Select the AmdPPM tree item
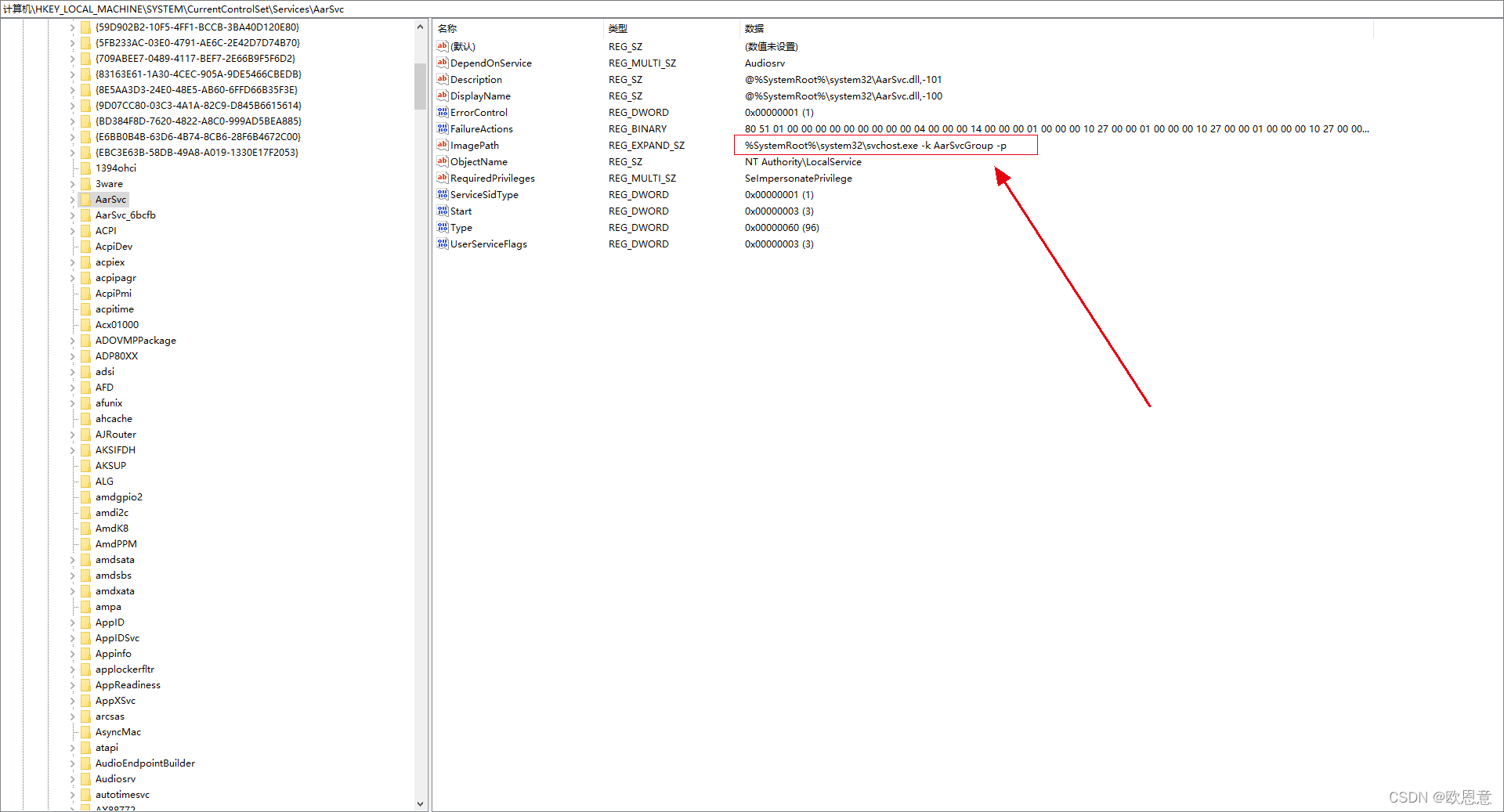 tap(116, 544)
